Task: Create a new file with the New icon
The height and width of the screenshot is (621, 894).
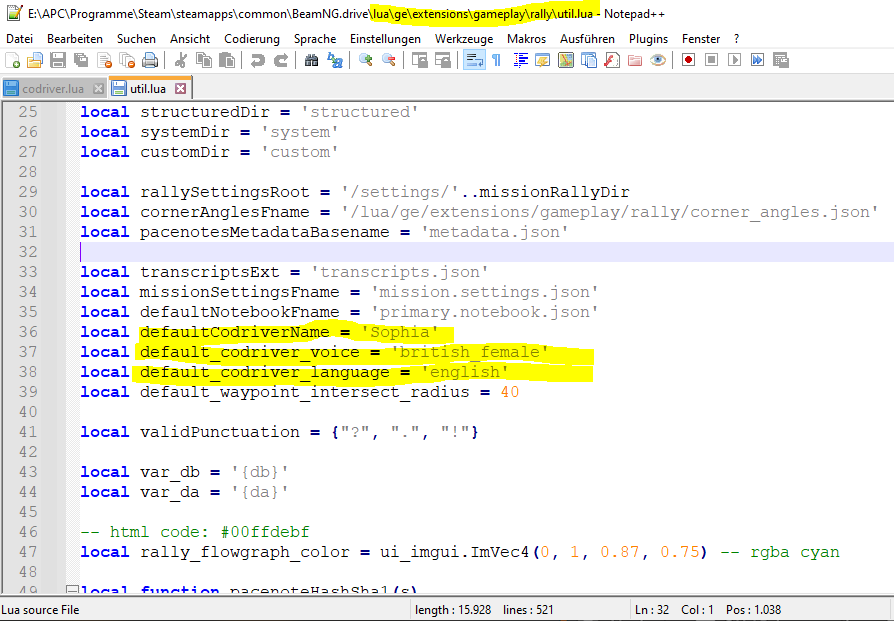Action: pyautogui.click(x=12, y=60)
